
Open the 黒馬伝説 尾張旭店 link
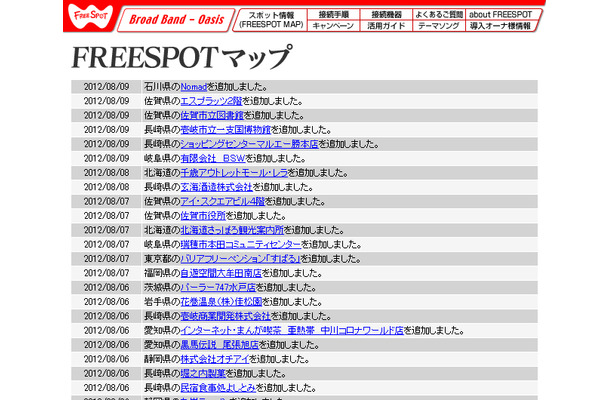click(219, 345)
